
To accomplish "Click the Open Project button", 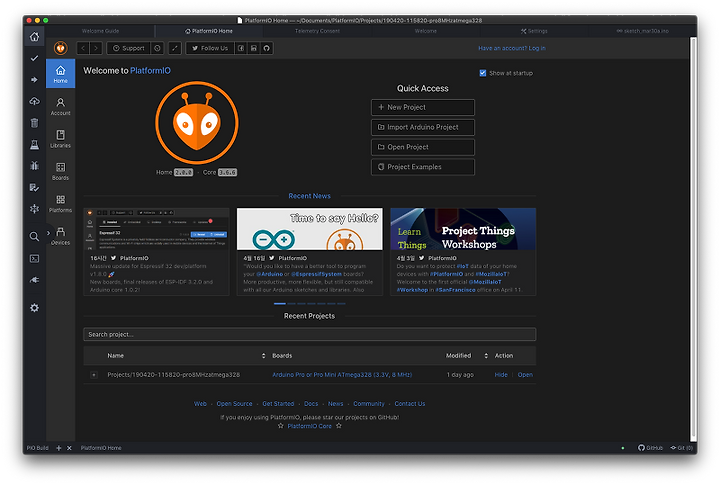I will pos(423,147).
